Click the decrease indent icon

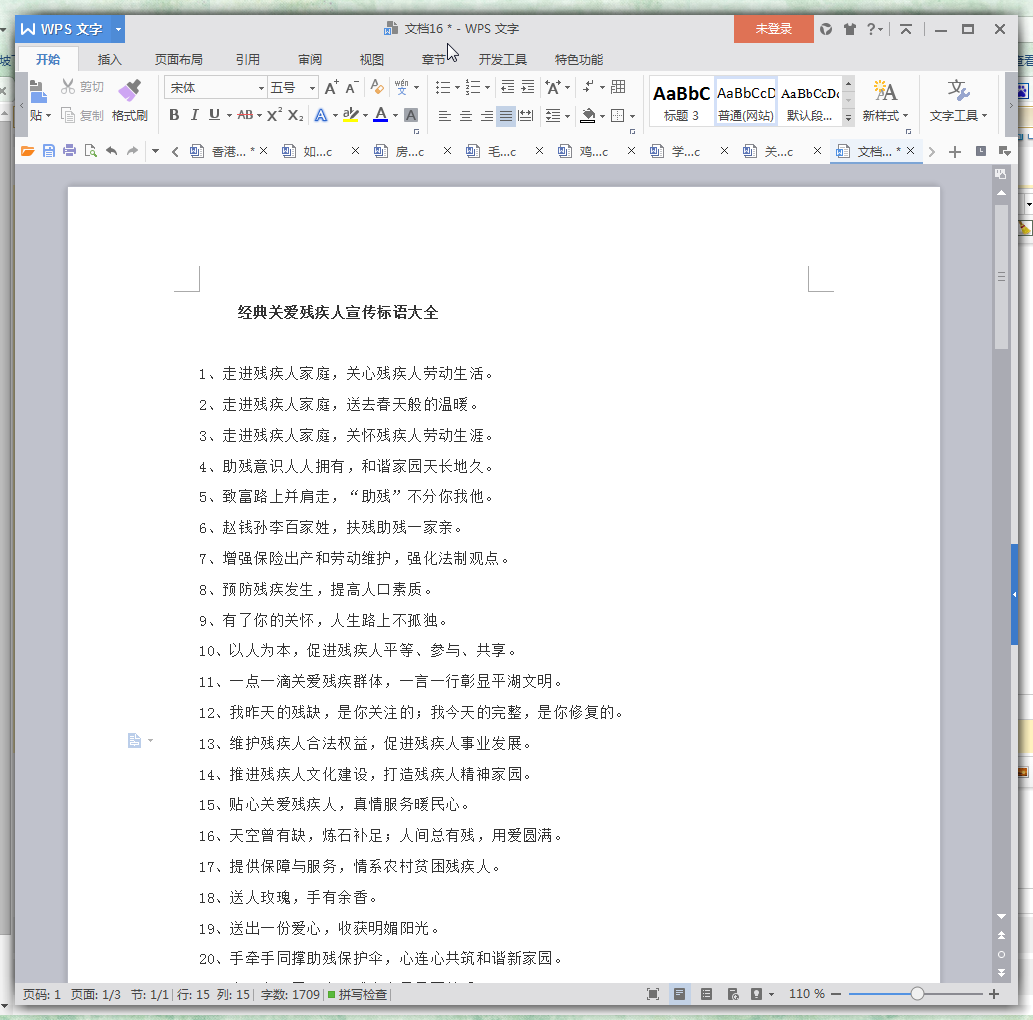[x=507, y=87]
